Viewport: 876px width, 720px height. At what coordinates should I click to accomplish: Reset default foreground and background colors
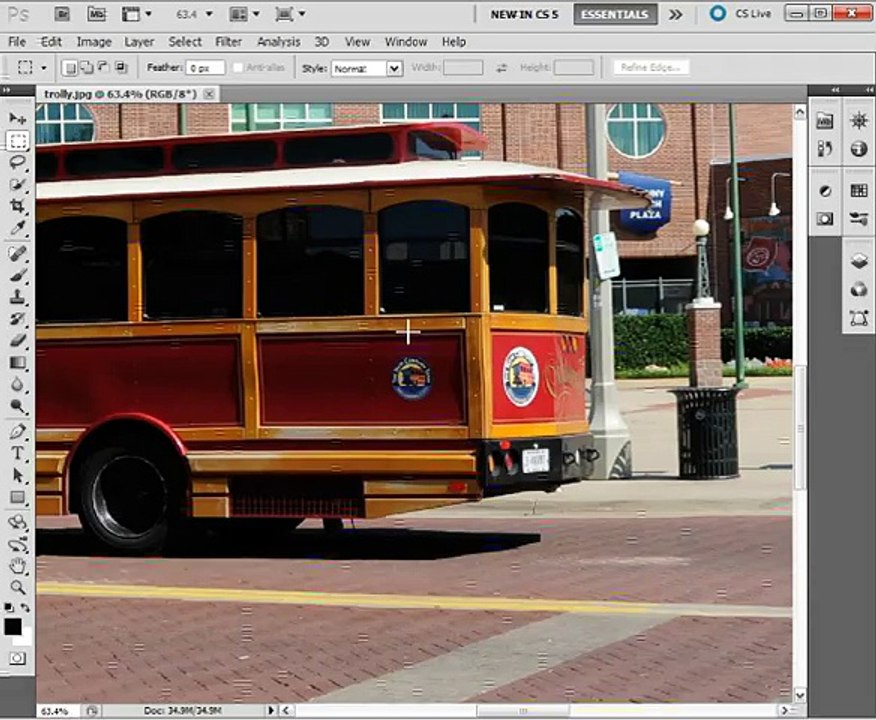8,607
